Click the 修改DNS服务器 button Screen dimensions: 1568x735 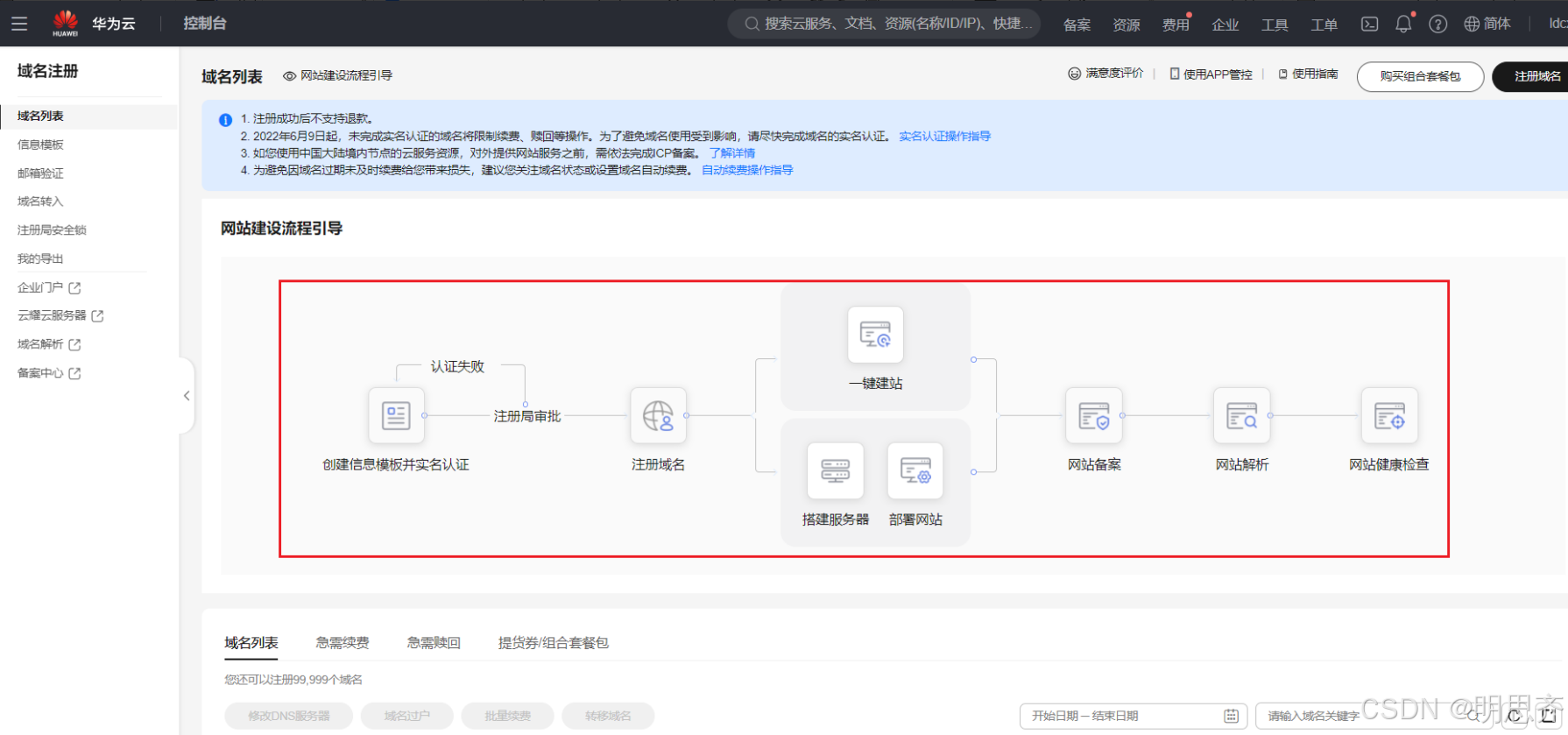(x=288, y=716)
